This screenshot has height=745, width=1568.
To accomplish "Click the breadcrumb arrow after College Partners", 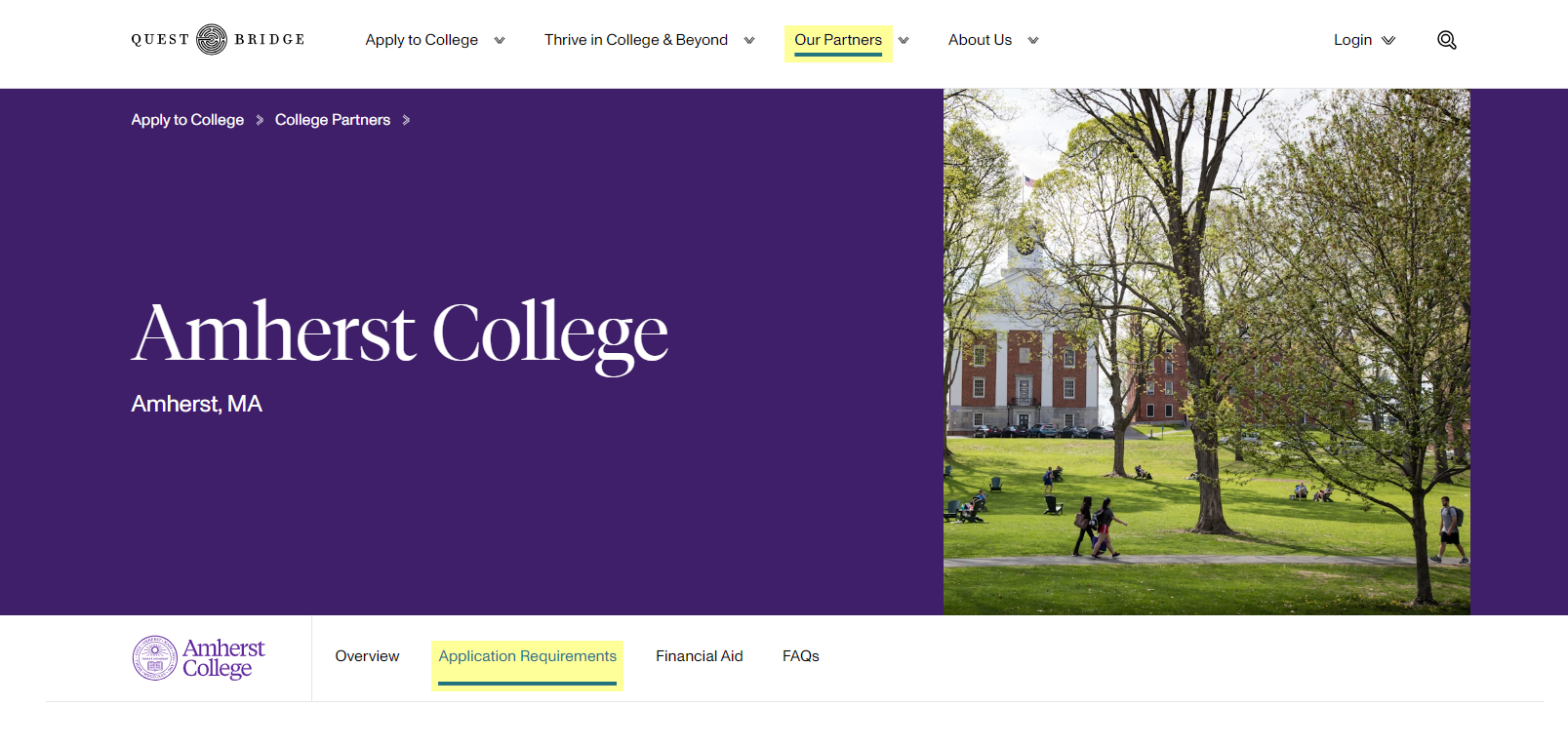I will pos(406,120).
